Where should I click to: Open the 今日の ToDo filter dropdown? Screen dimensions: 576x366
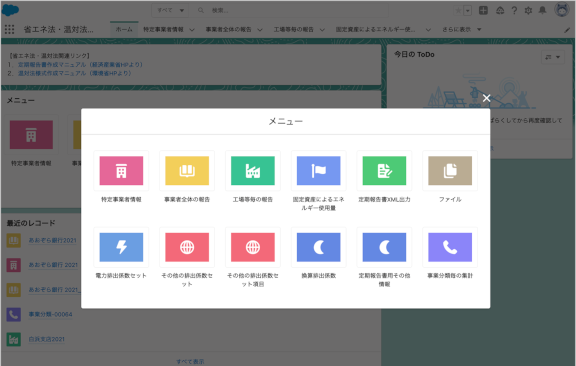click(553, 57)
